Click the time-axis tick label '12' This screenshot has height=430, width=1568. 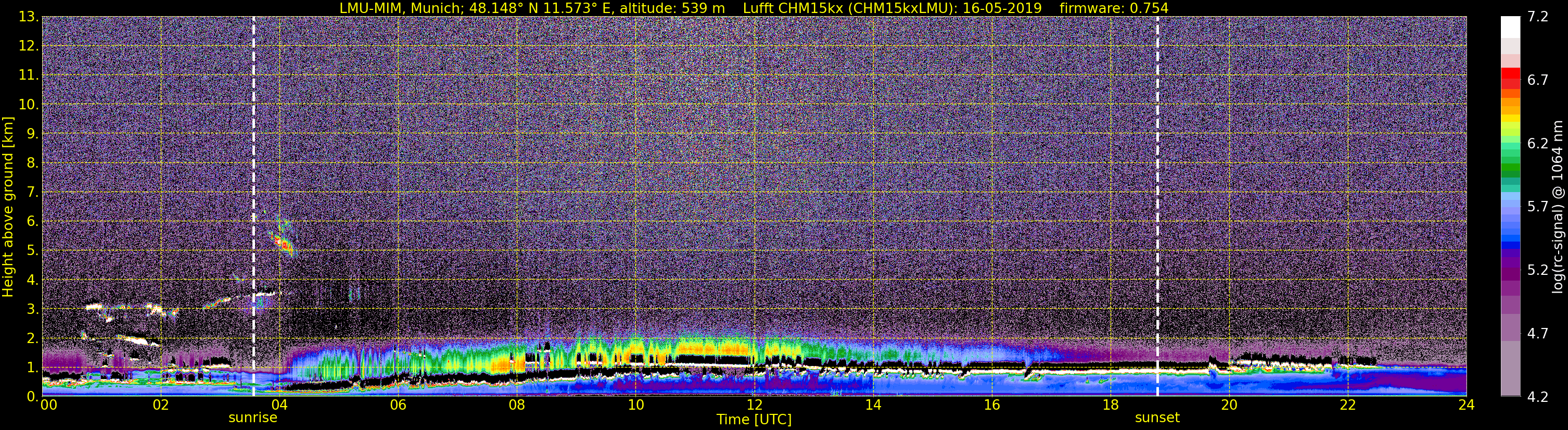754,405
